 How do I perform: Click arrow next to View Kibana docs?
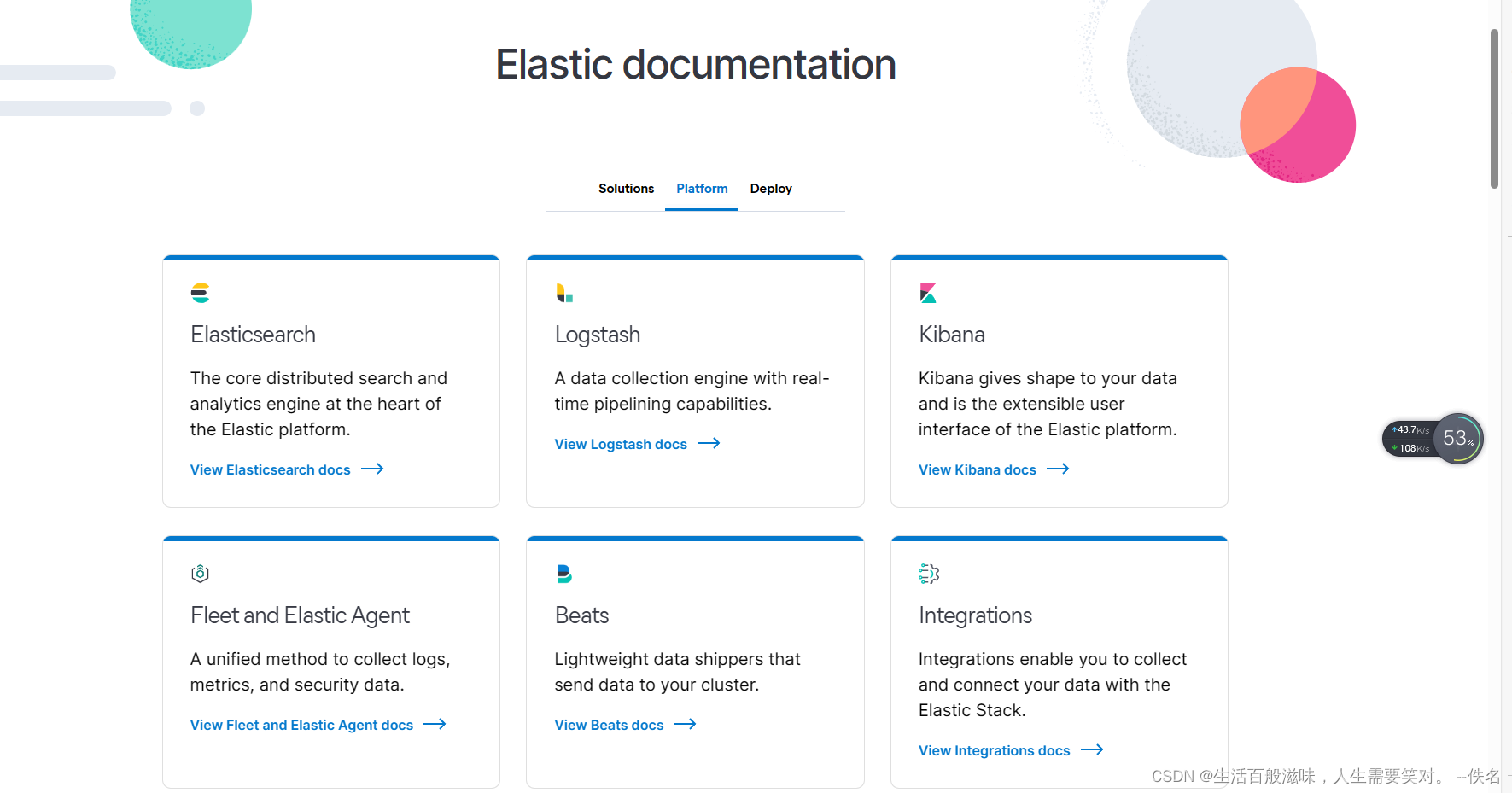tap(1058, 469)
